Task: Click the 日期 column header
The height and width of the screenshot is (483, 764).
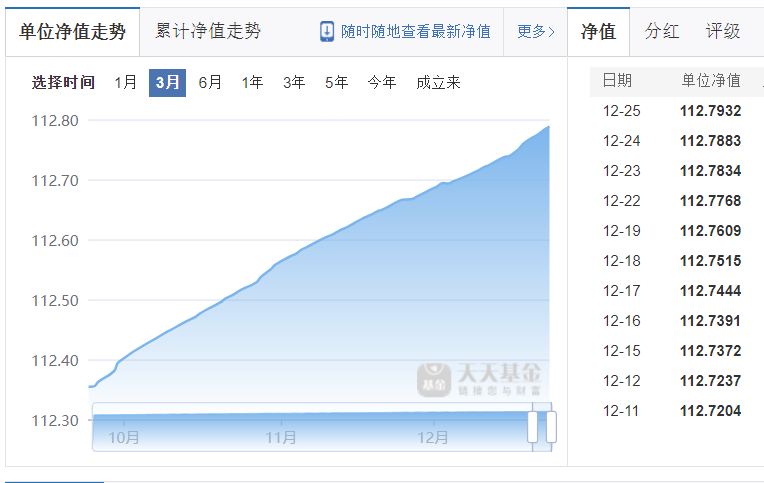Action: pyautogui.click(x=617, y=80)
